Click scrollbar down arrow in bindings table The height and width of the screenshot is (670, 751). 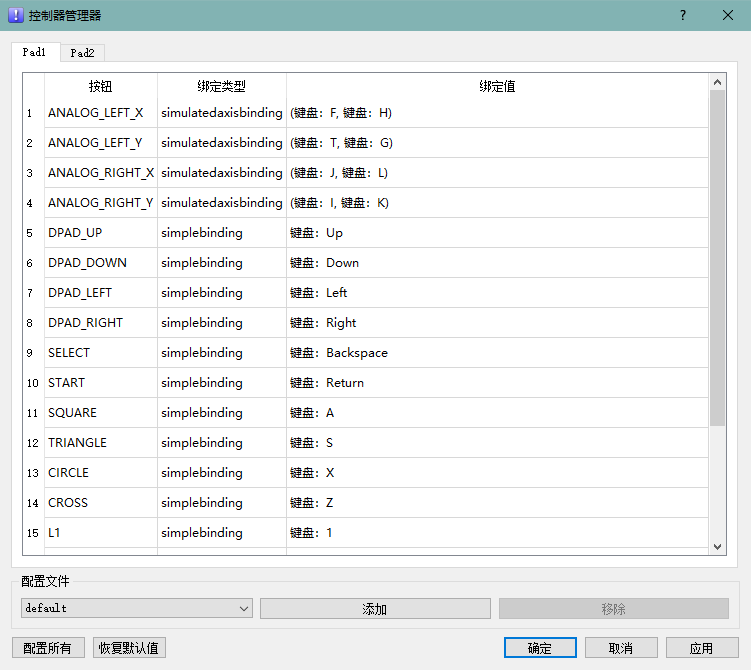point(717,546)
